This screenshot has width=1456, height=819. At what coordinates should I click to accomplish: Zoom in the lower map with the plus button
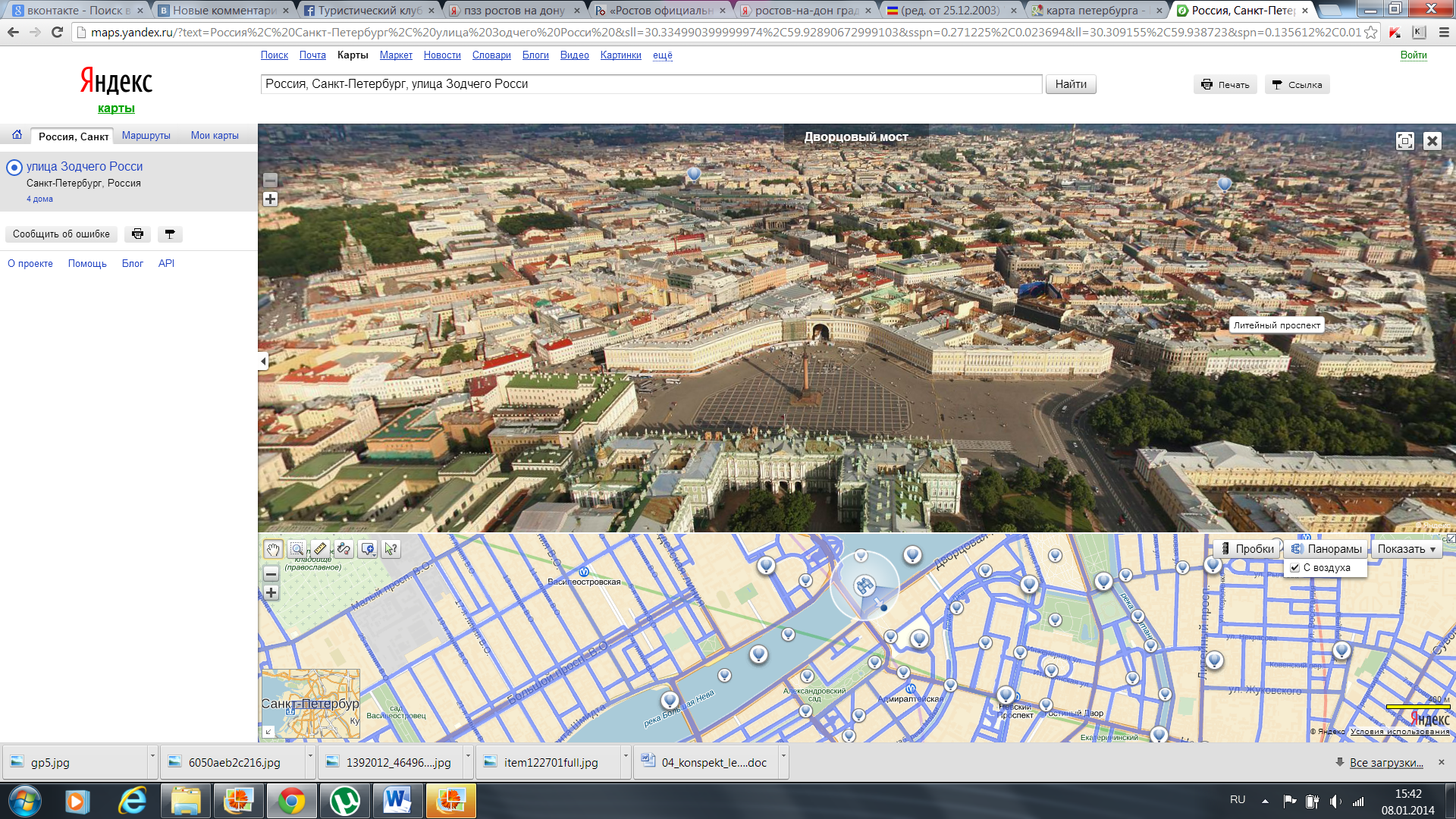click(271, 593)
